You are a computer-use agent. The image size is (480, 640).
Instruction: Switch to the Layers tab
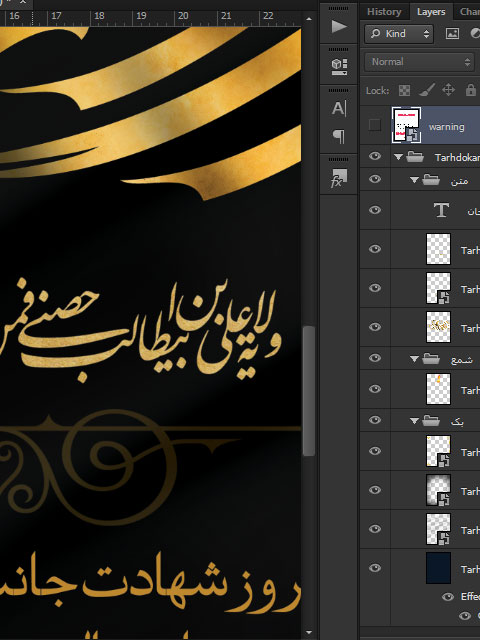431,12
